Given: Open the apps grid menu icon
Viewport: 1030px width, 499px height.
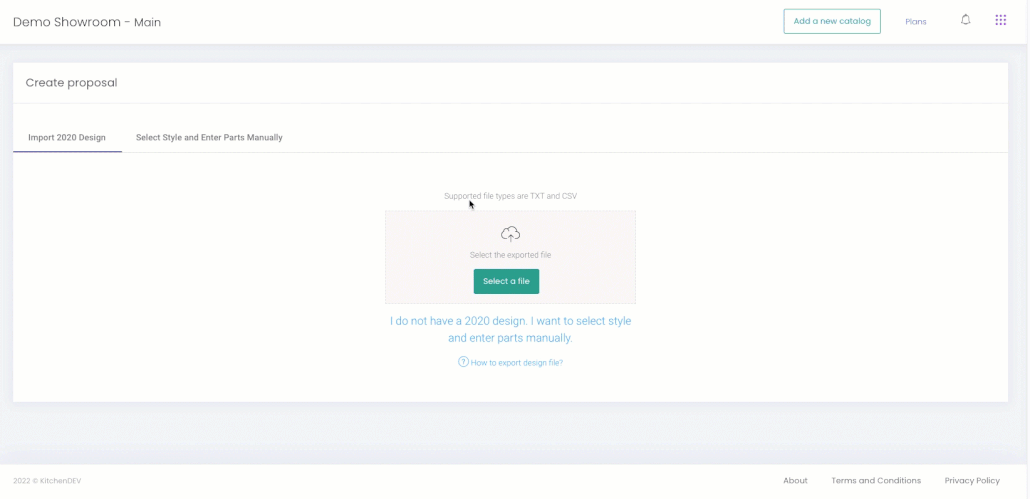Looking at the screenshot, I should 1000,20.
